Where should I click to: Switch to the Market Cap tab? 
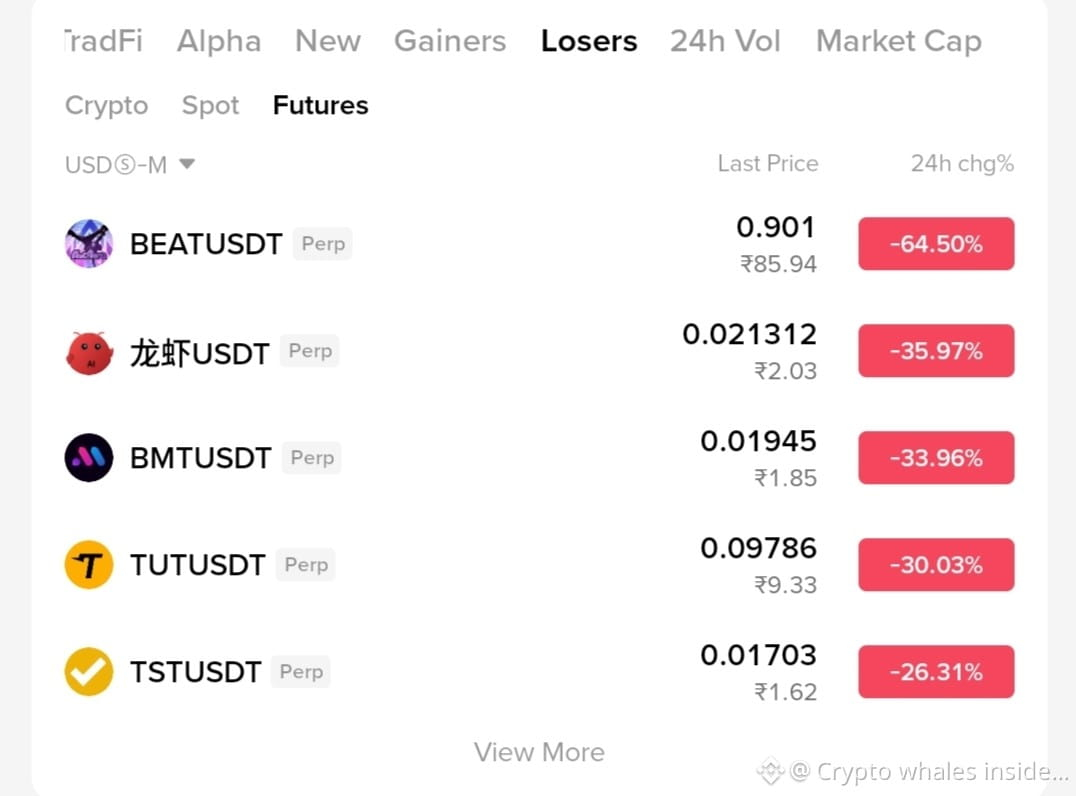coord(898,41)
